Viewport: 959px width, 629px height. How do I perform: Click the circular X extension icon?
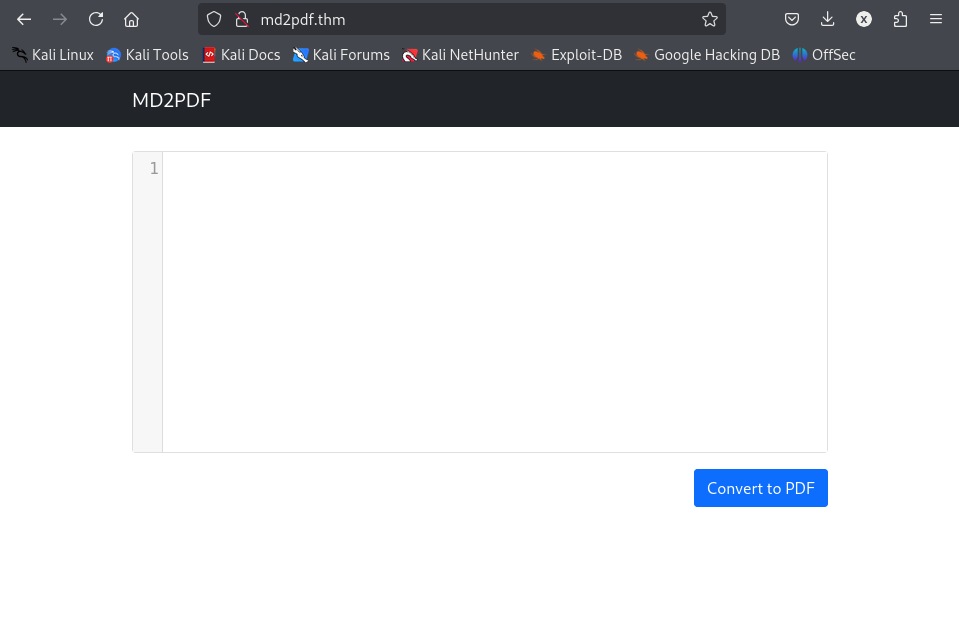tap(864, 20)
